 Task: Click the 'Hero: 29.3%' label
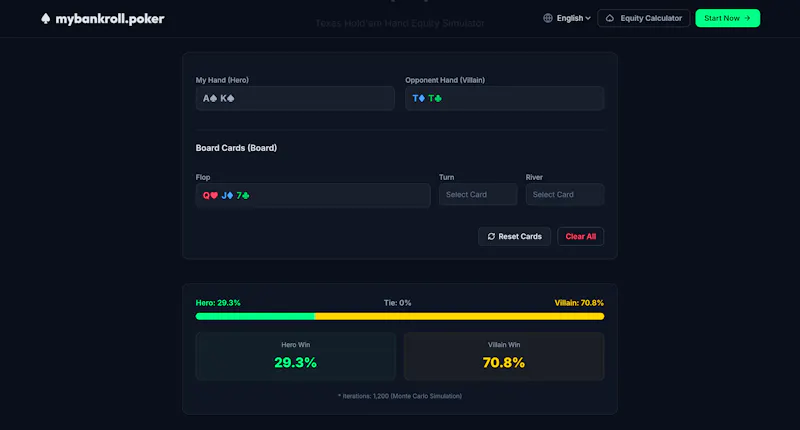[218, 303]
